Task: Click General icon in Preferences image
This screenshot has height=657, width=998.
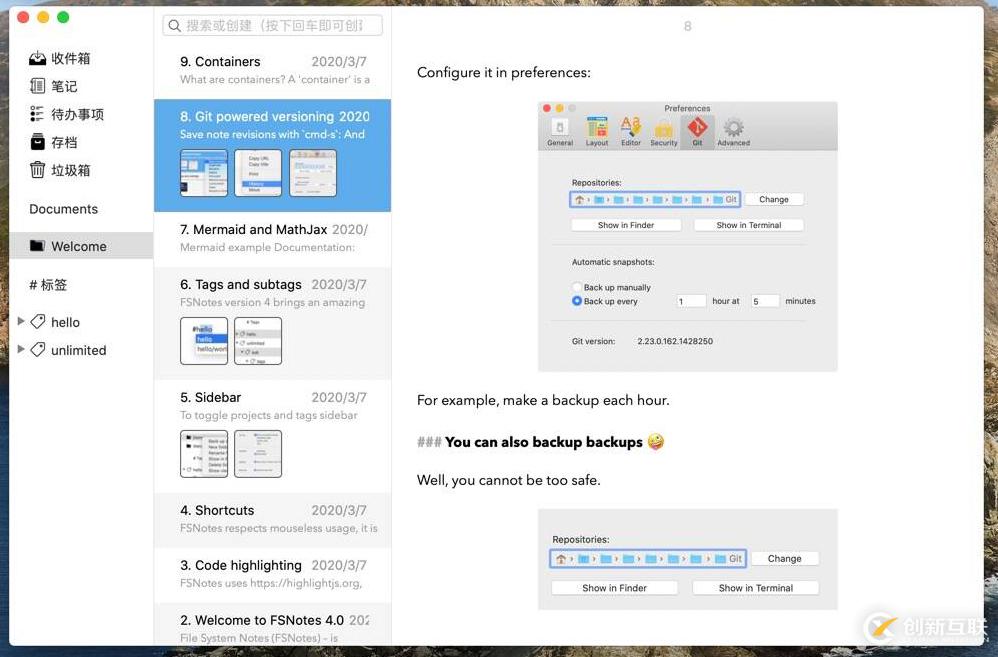Action: click(559, 127)
